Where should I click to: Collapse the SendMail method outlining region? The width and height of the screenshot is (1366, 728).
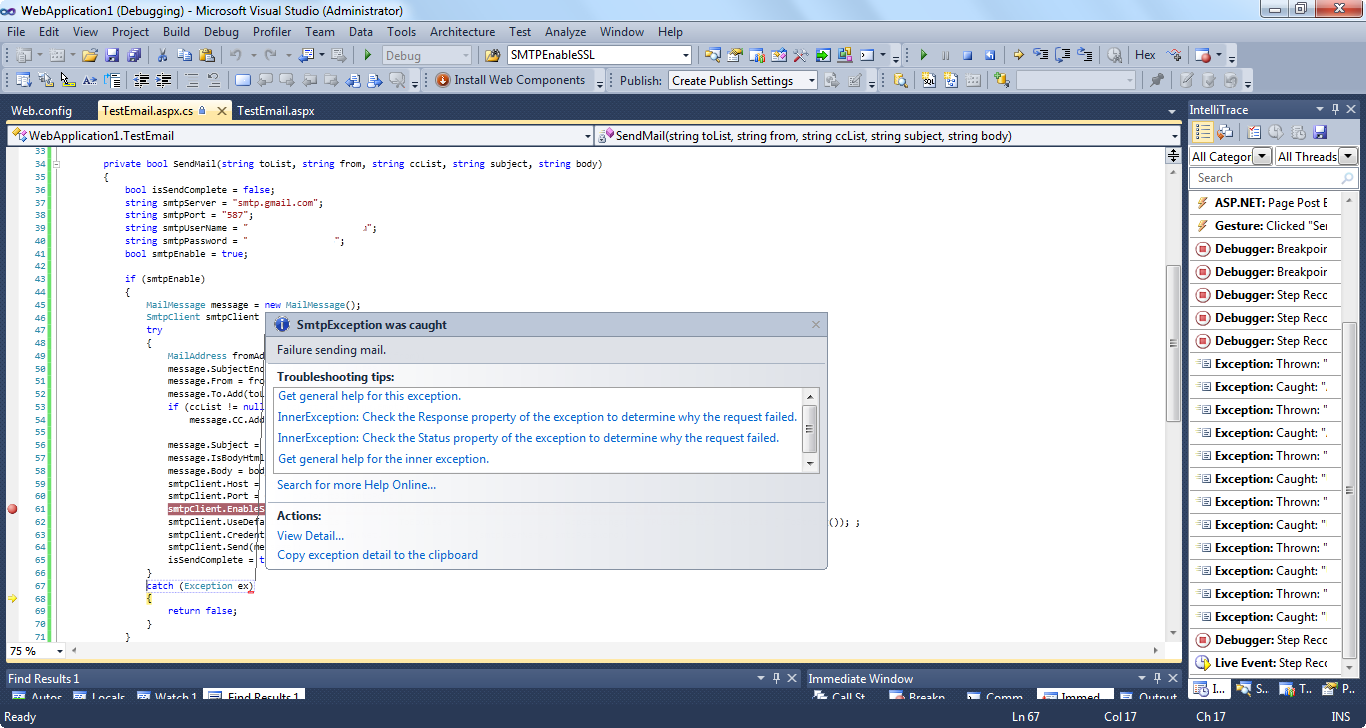click(x=58, y=163)
